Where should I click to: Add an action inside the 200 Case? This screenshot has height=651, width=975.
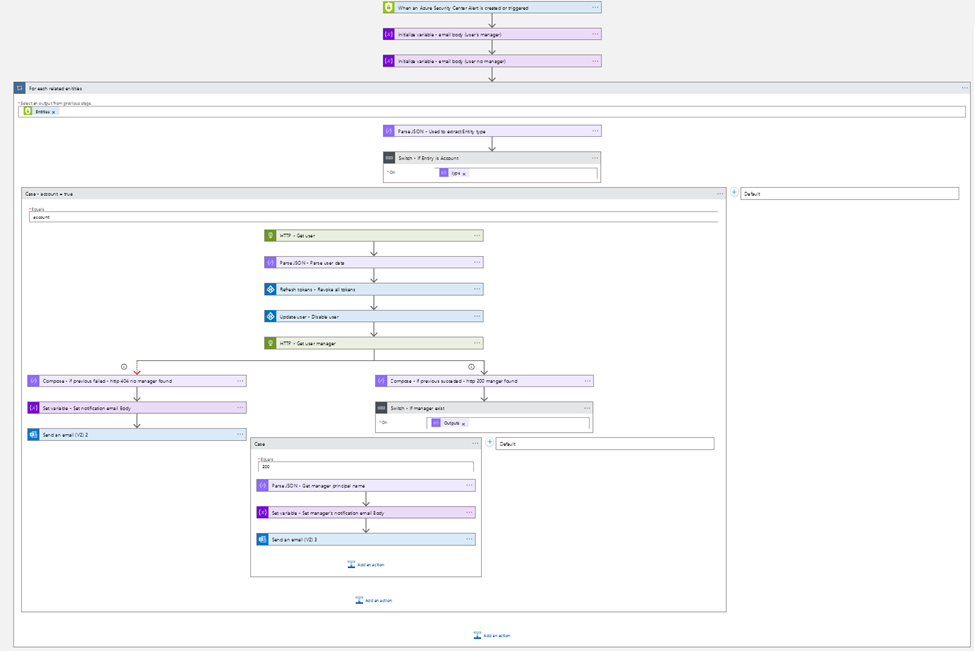(x=366, y=565)
